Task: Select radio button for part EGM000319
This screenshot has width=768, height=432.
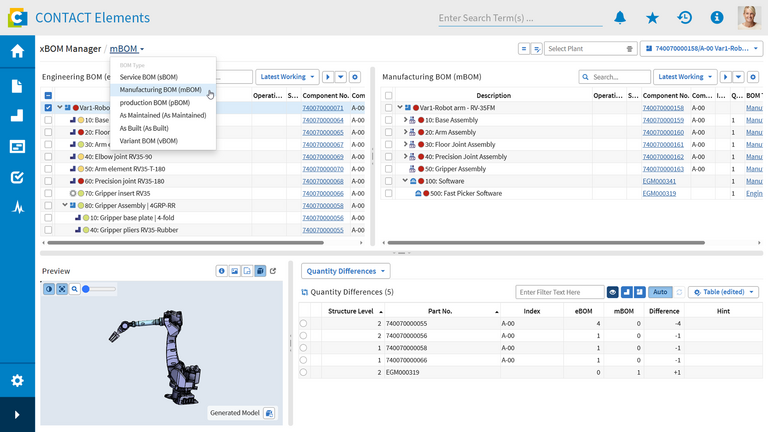Action: point(303,372)
